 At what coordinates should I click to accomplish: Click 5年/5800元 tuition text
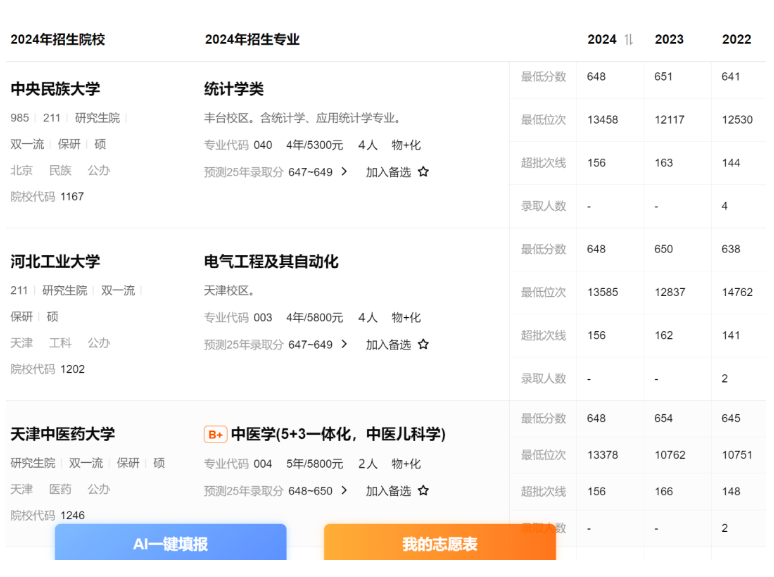coord(314,464)
